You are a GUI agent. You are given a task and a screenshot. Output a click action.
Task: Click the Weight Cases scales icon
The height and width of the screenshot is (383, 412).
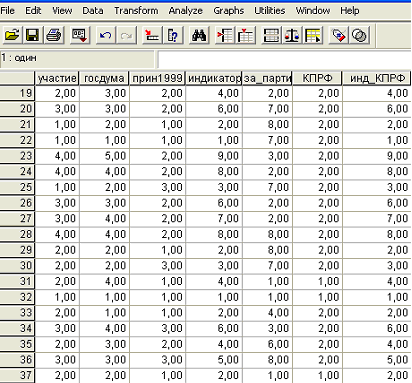(292, 35)
